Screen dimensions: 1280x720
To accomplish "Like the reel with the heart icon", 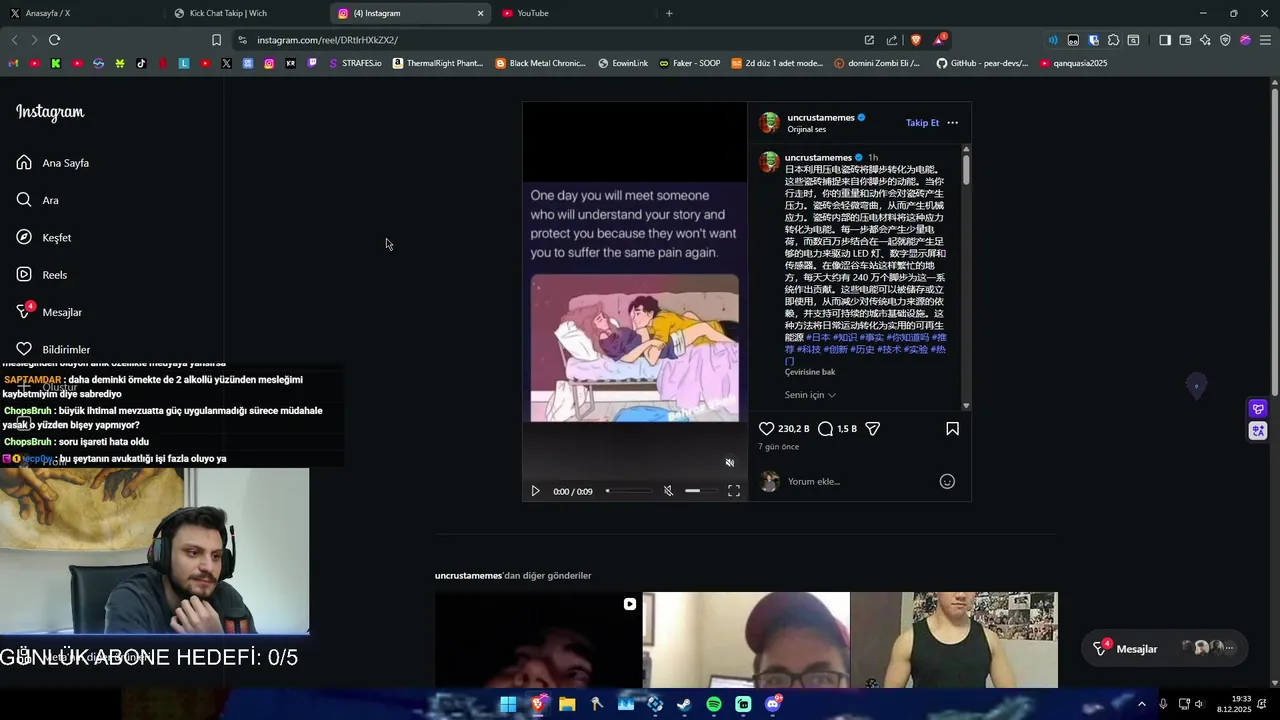I will pos(766,428).
